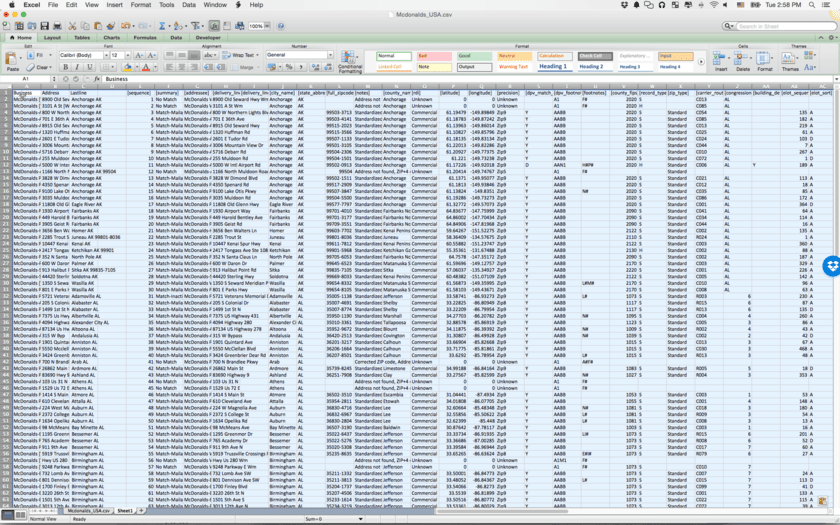Click the increase font size icon
The width and height of the screenshot is (840, 525).
click(139, 55)
